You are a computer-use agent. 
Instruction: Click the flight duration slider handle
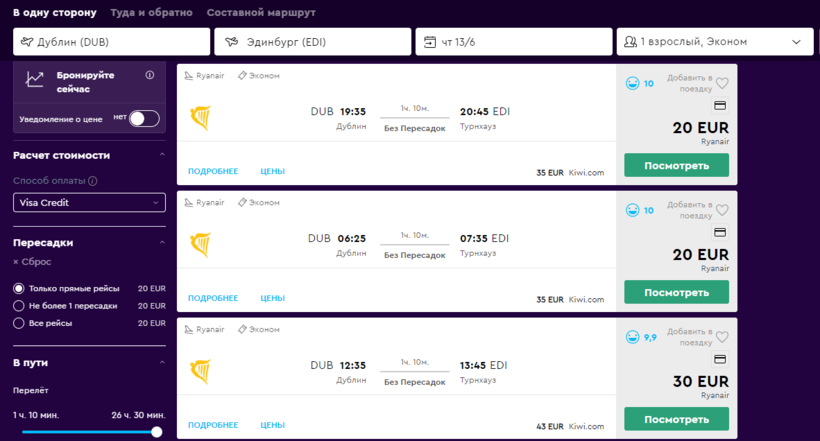[x=157, y=432]
